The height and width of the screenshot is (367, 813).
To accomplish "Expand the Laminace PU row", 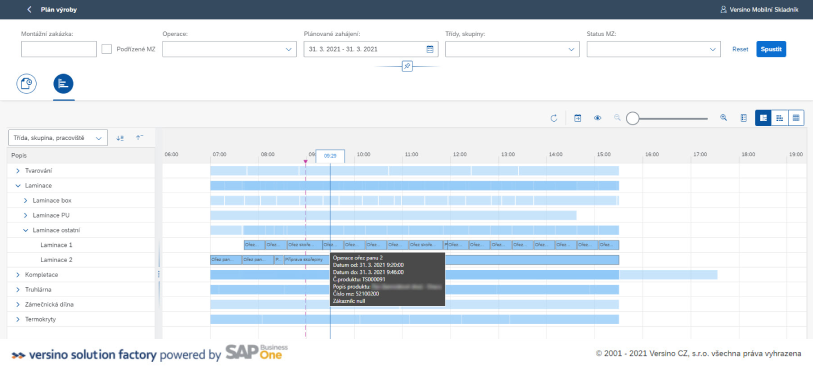I will tap(25, 215).
